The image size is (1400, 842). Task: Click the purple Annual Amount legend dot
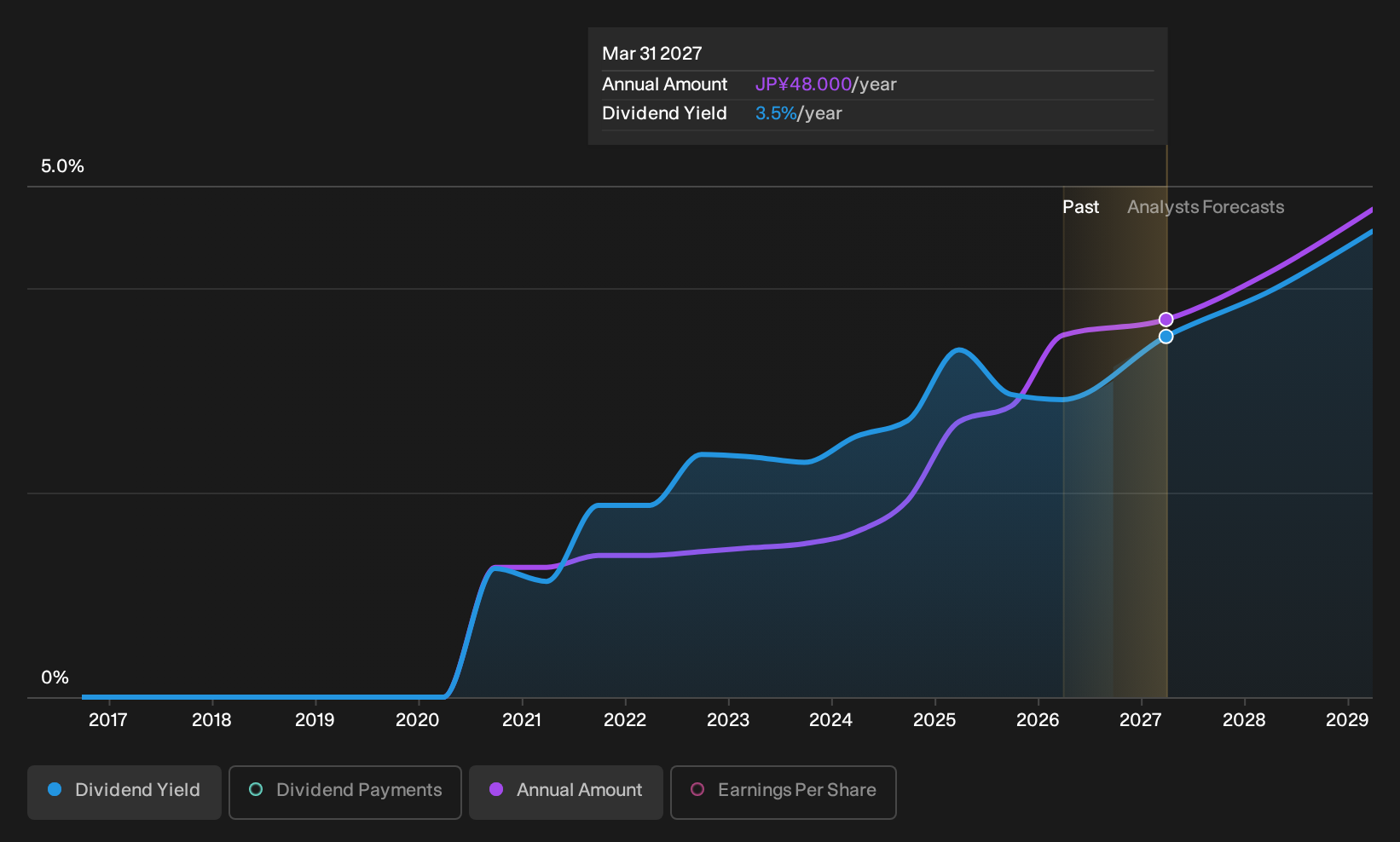coord(496,789)
